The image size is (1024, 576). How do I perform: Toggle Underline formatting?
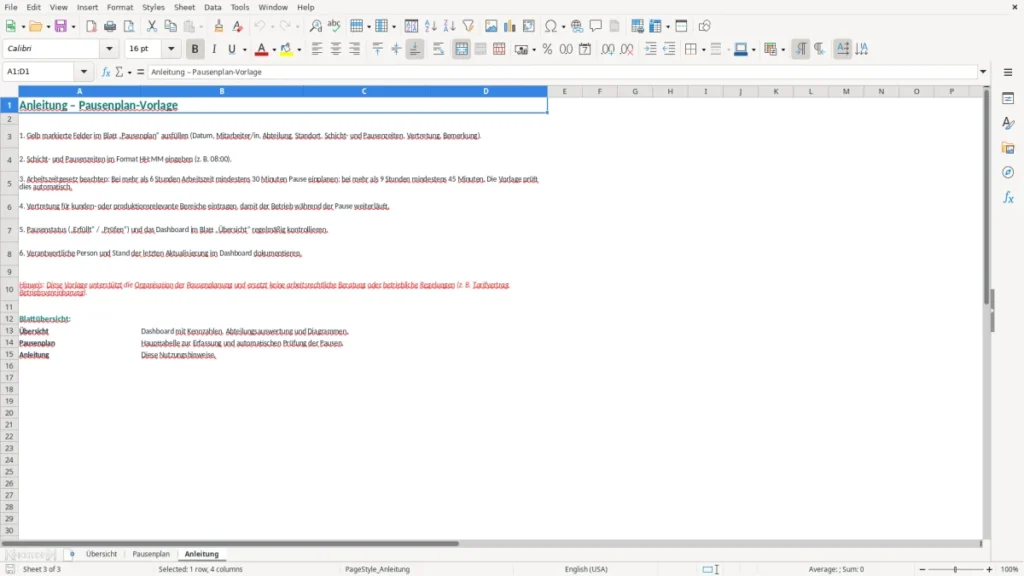click(x=231, y=49)
